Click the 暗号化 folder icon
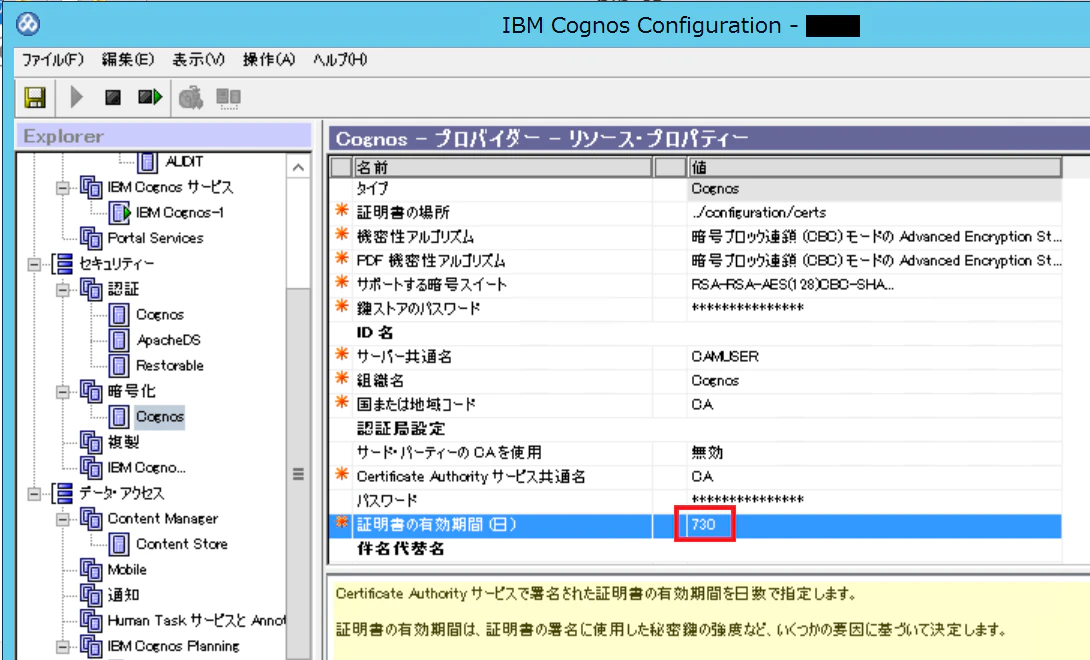 pos(91,391)
